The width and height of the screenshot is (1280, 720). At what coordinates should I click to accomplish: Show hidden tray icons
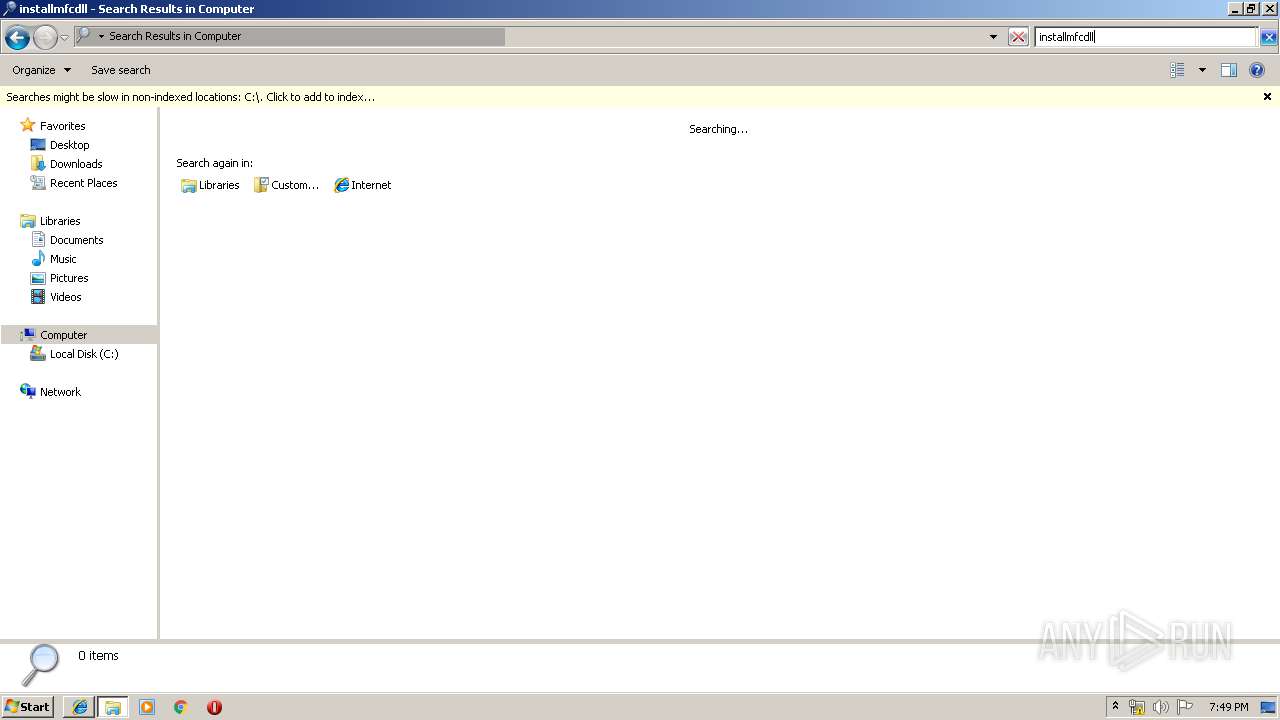point(1115,707)
